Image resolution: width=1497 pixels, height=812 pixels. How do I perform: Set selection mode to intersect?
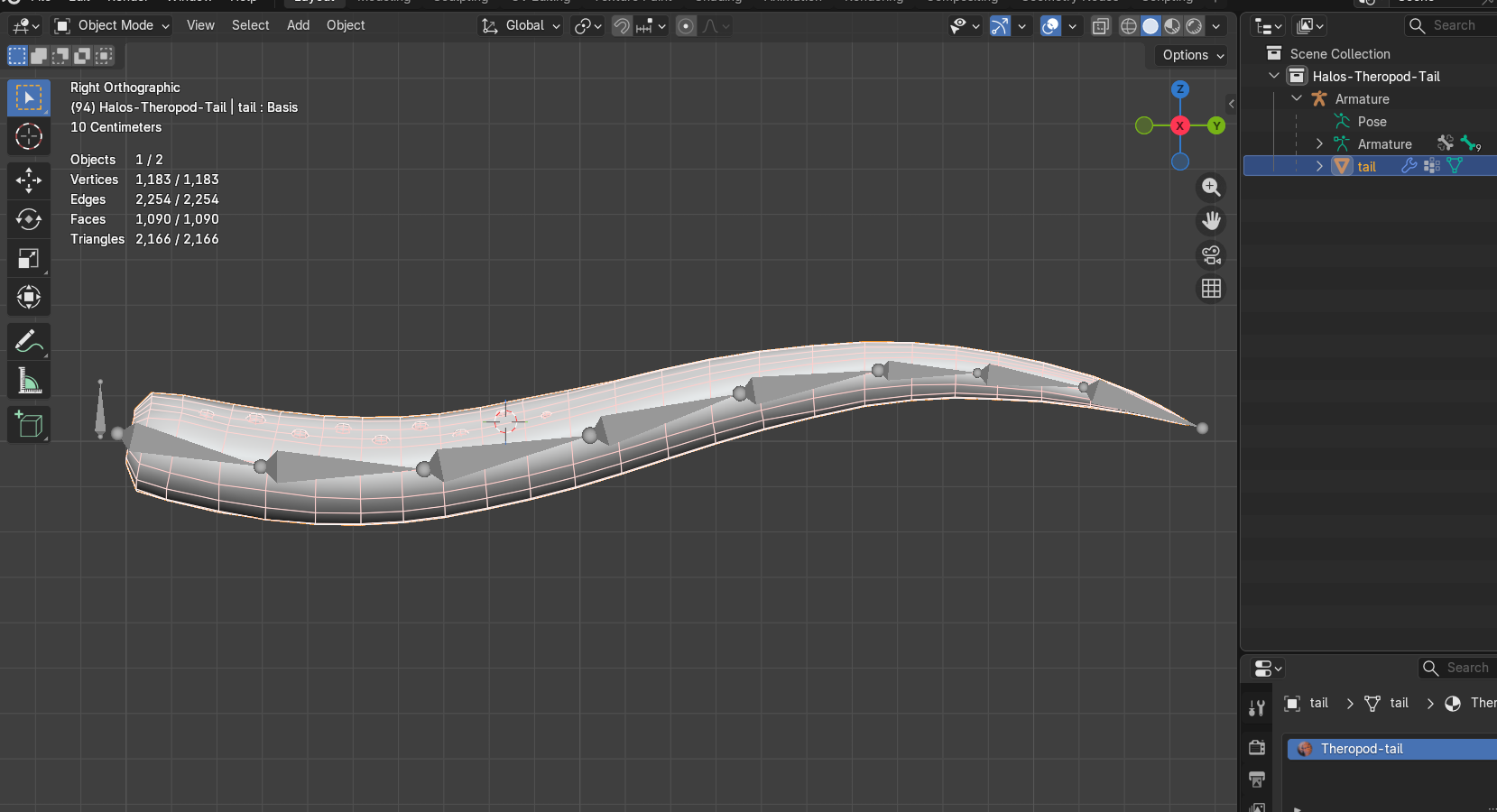[104, 56]
